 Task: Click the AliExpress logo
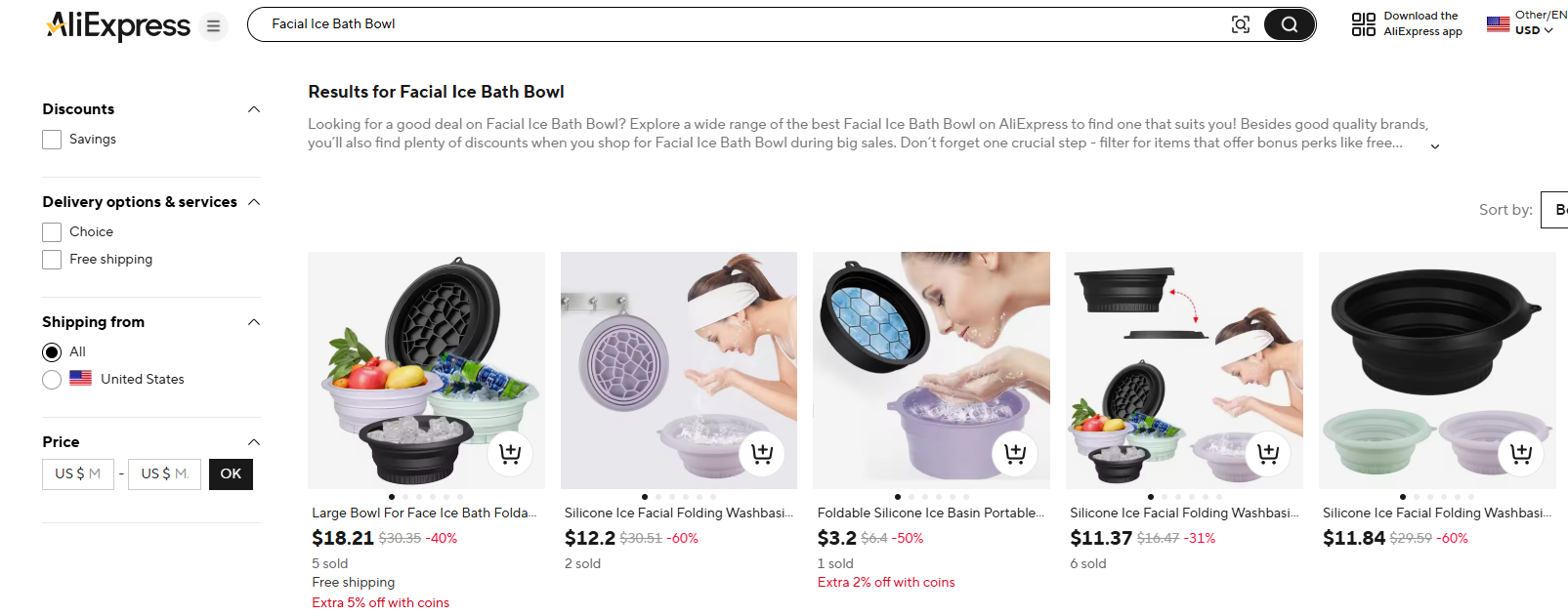tap(117, 26)
